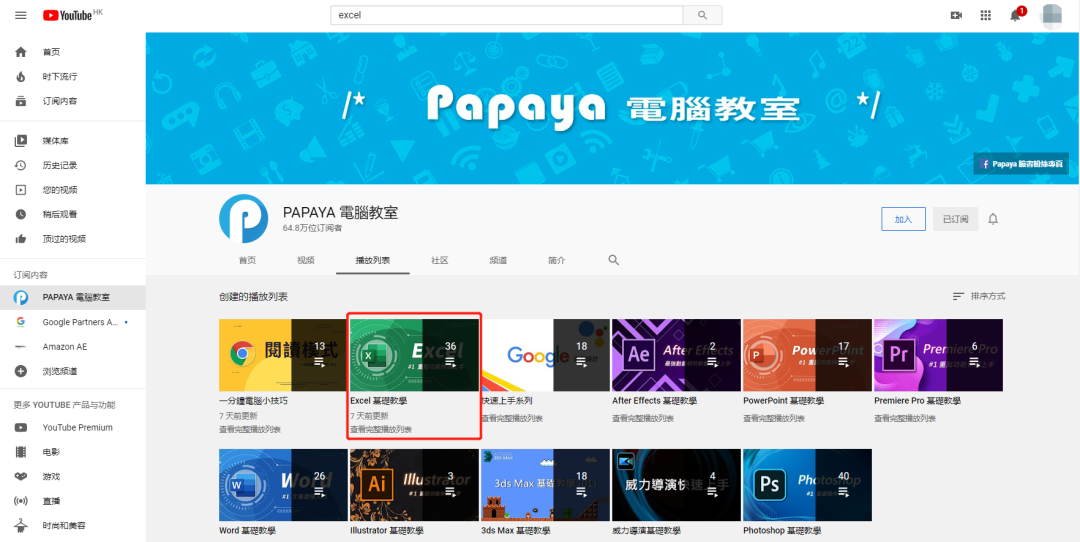Screen dimensions: 1080x542
Task: Switch to the 频道 channel tab
Action: coord(498,260)
